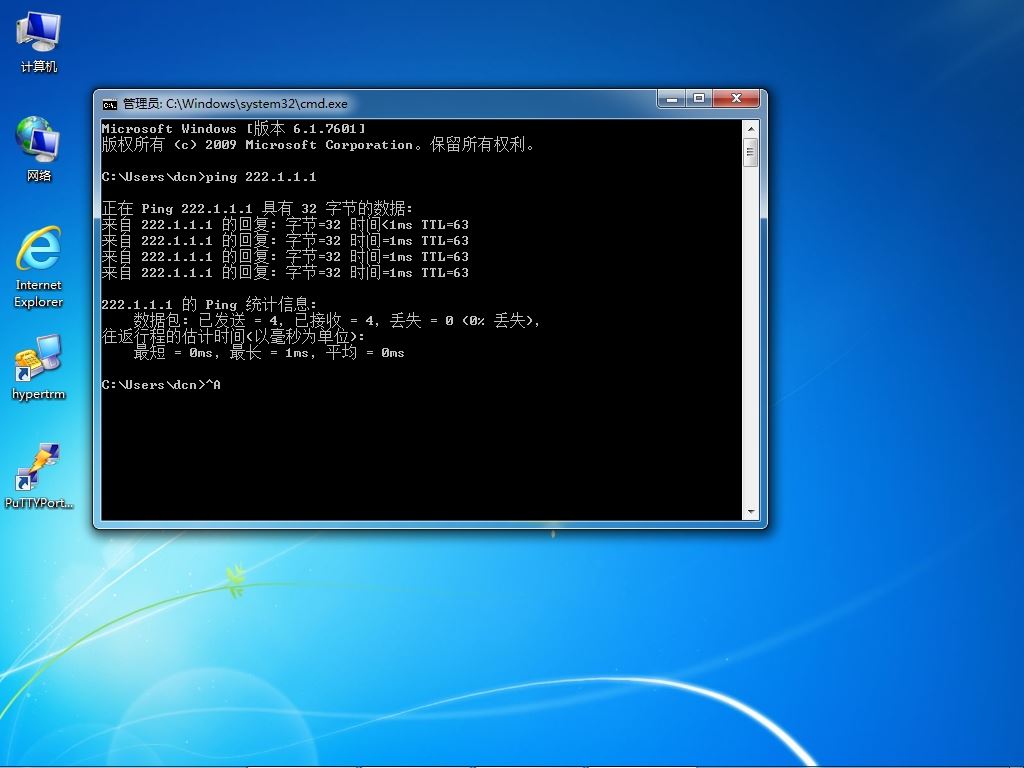Click the title text 管理员: C:\Windows\system32\cmd.exe
This screenshot has height=768, width=1024.
point(235,104)
